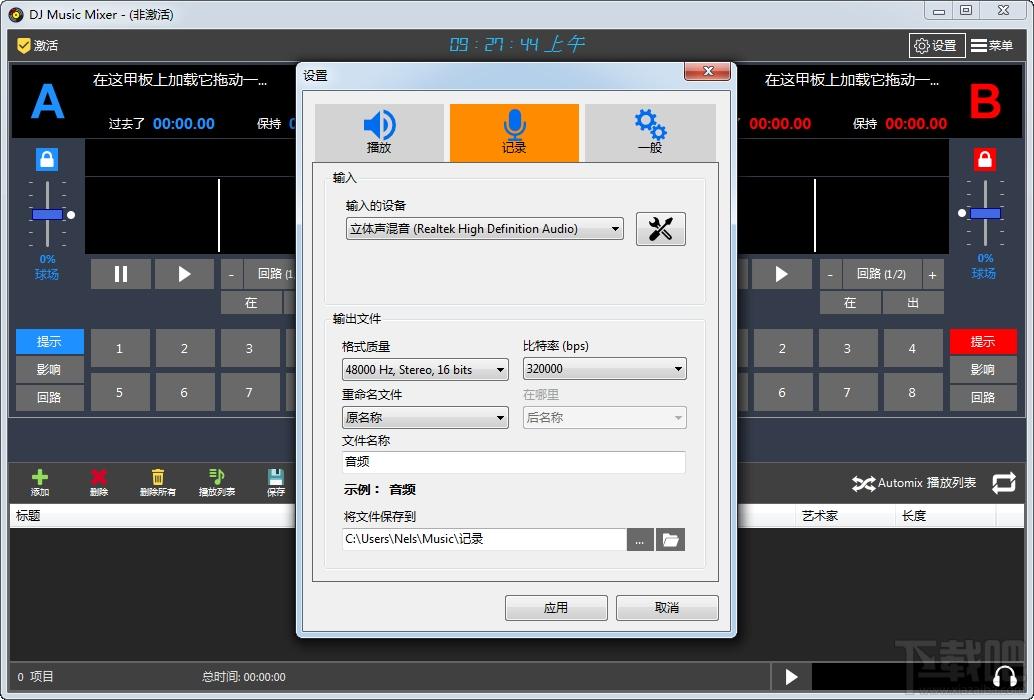1034x700 pixels.
Task: Click the cancel button in the dialog
Action: pyautogui.click(x=667, y=608)
